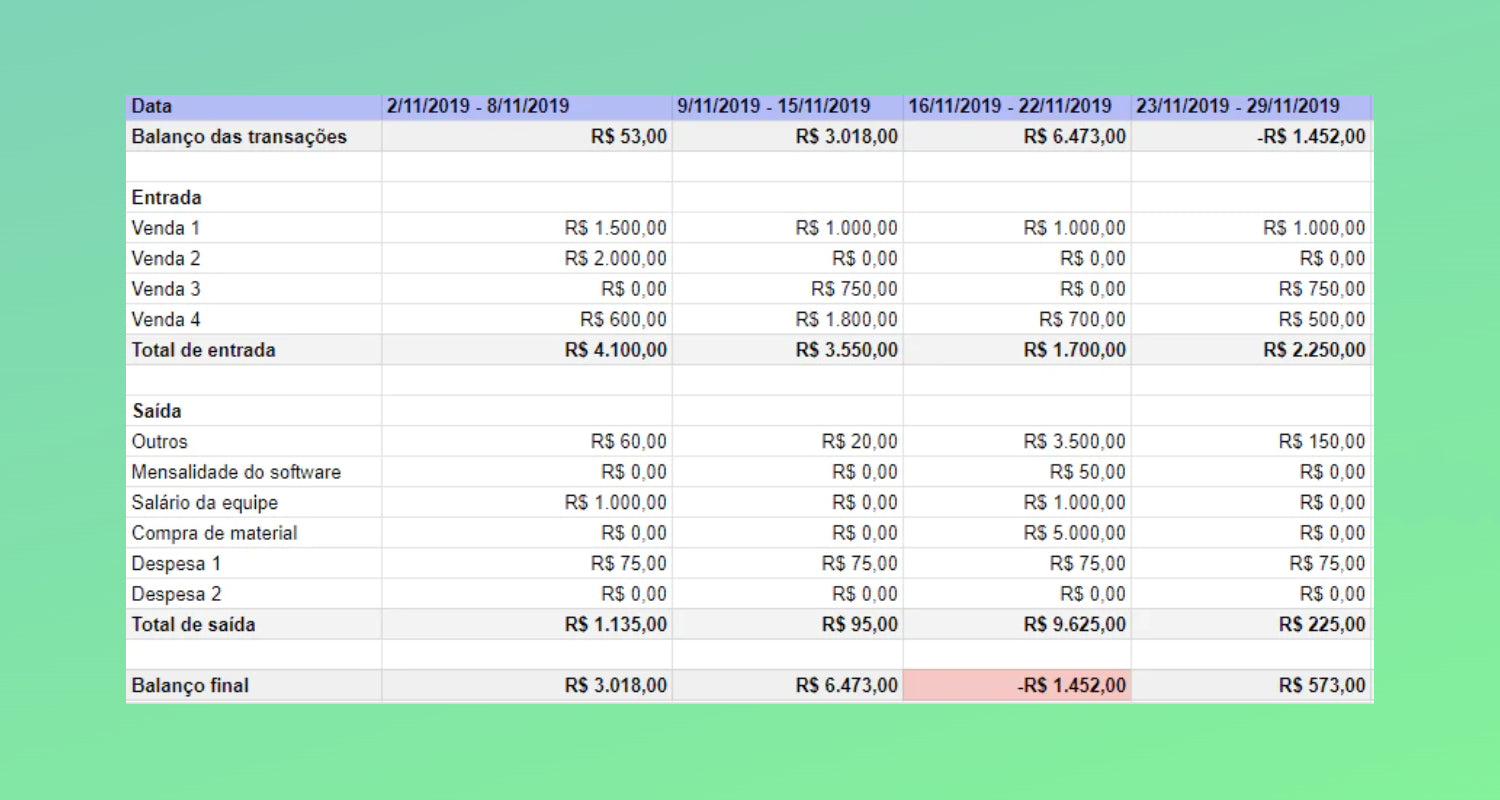Select Outros value R$ 3.500,00
1500x800 pixels.
(x=1017, y=442)
